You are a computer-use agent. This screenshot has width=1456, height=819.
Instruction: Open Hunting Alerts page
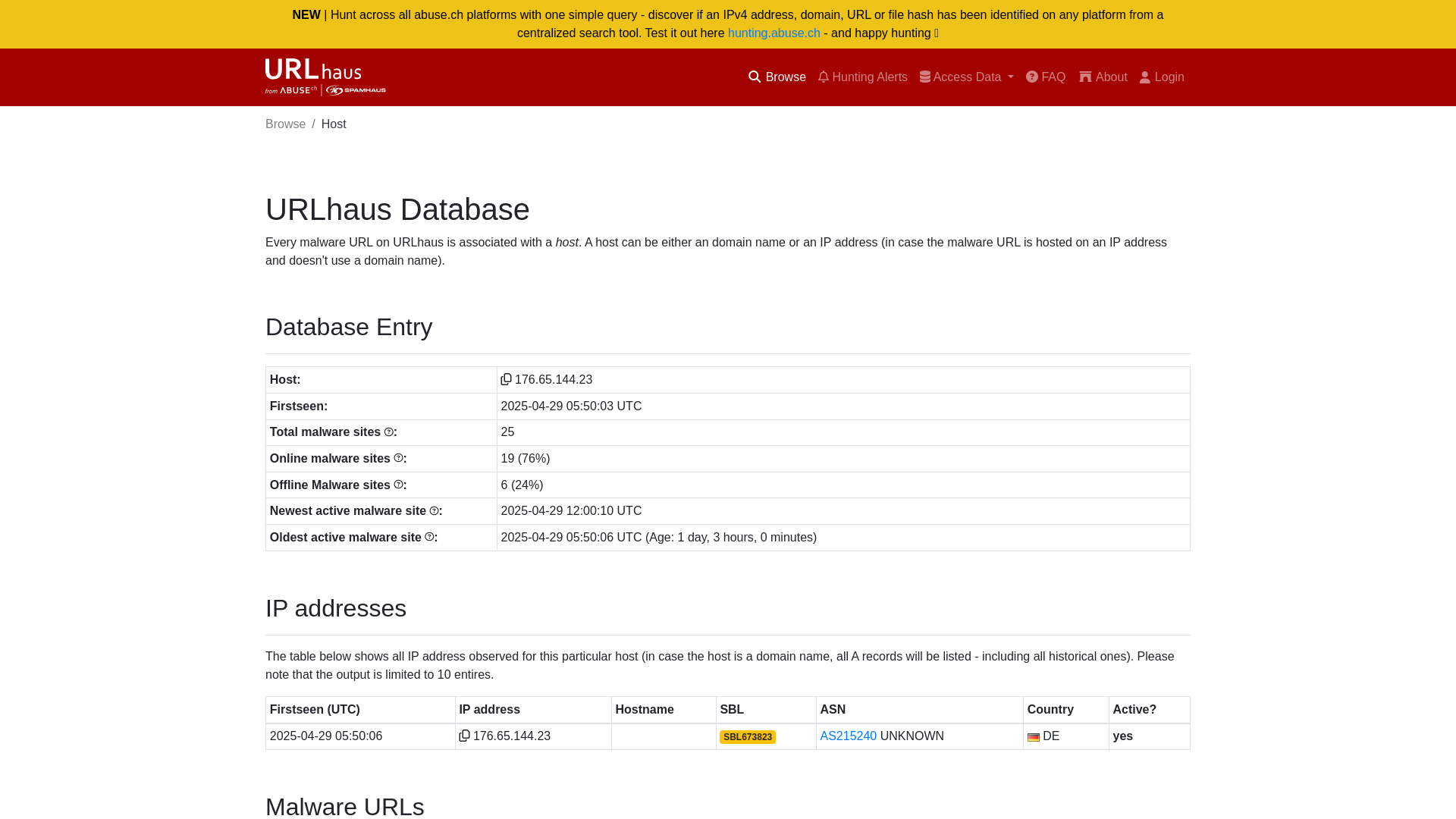863,77
